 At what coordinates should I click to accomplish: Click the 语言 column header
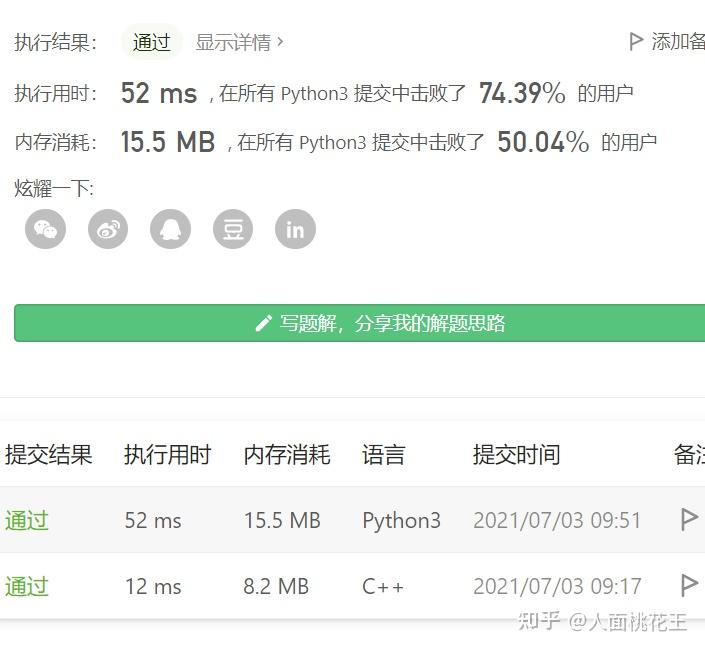tap(384, 454)
